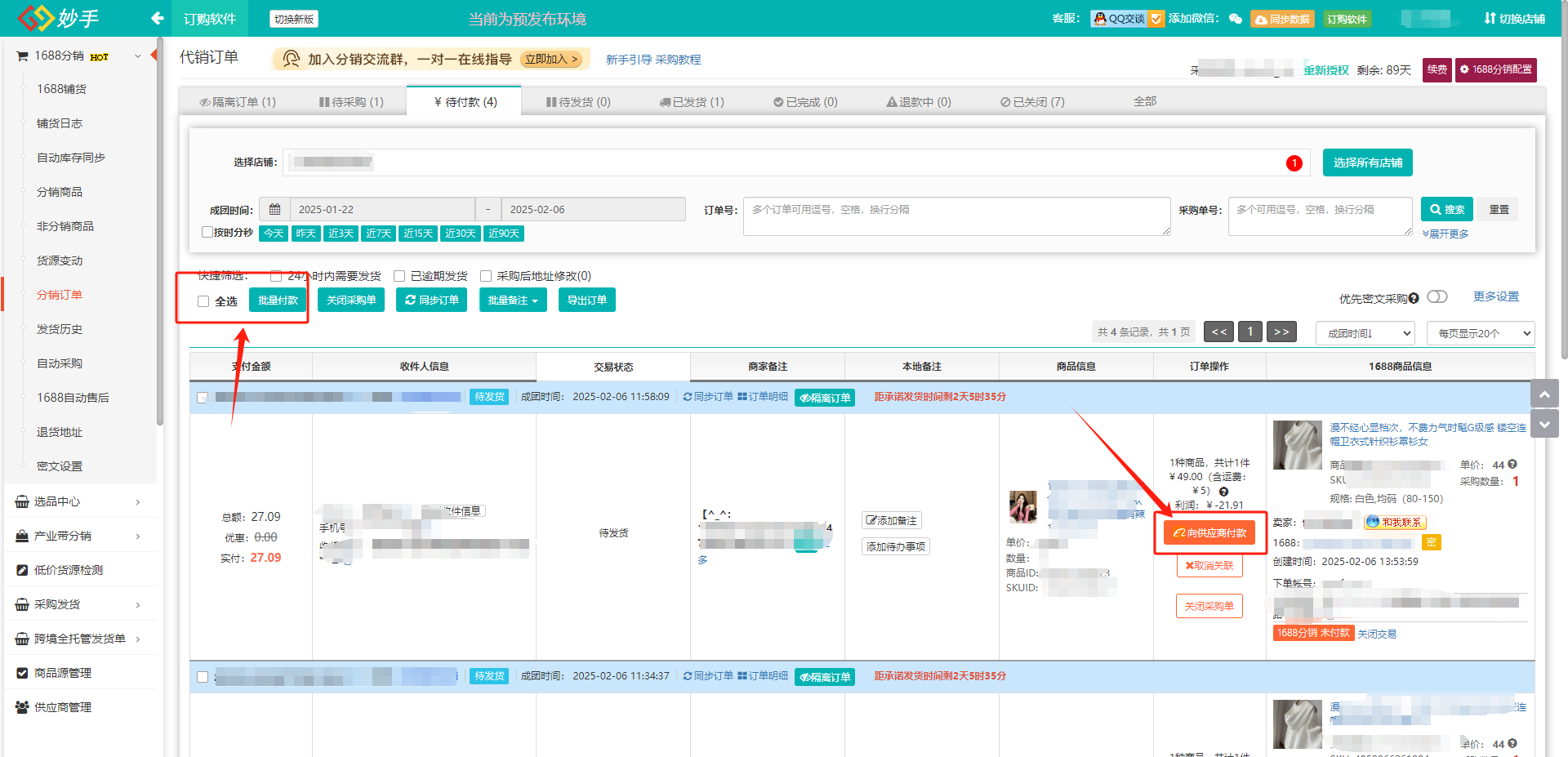Click the 导出订单 button

587,300
